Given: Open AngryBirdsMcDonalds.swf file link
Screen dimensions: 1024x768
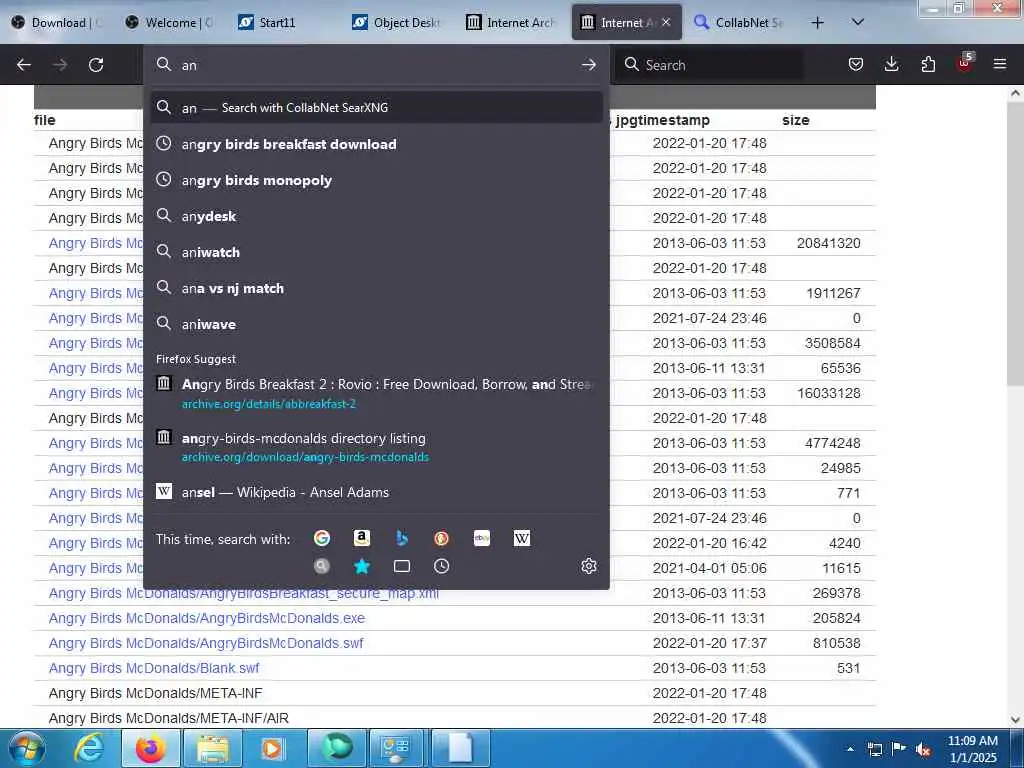Looking at the screenshot, I should [x=206, y=643].
